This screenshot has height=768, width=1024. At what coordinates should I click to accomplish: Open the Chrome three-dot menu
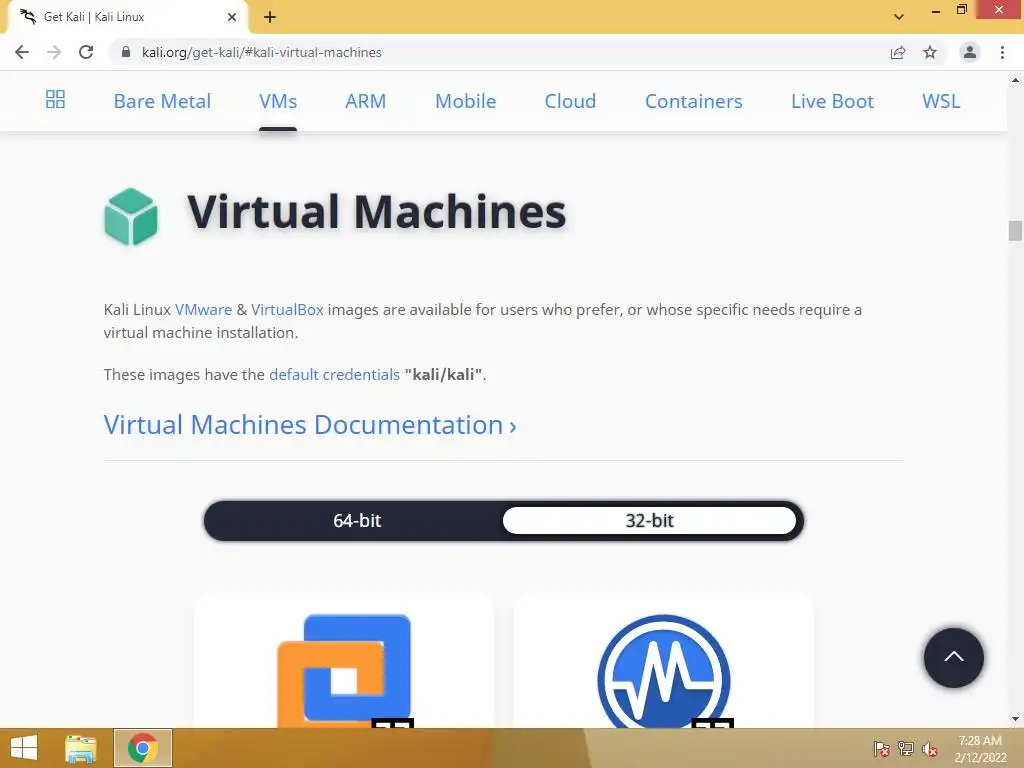tap(1002, 52)
